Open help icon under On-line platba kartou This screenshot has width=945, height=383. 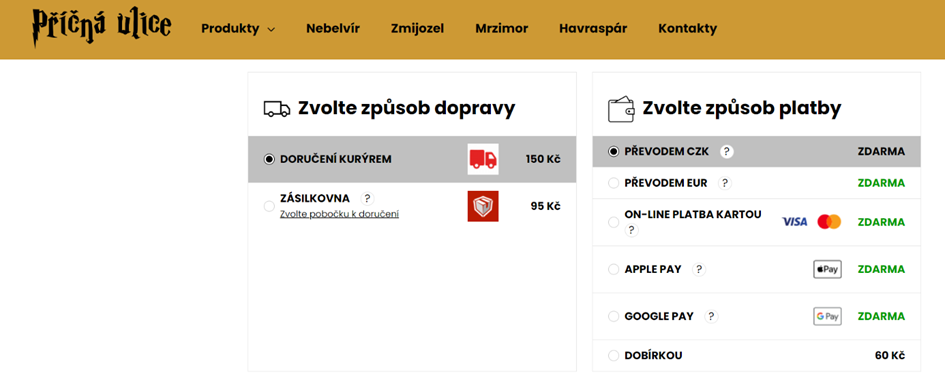click(x=631, y=230)
